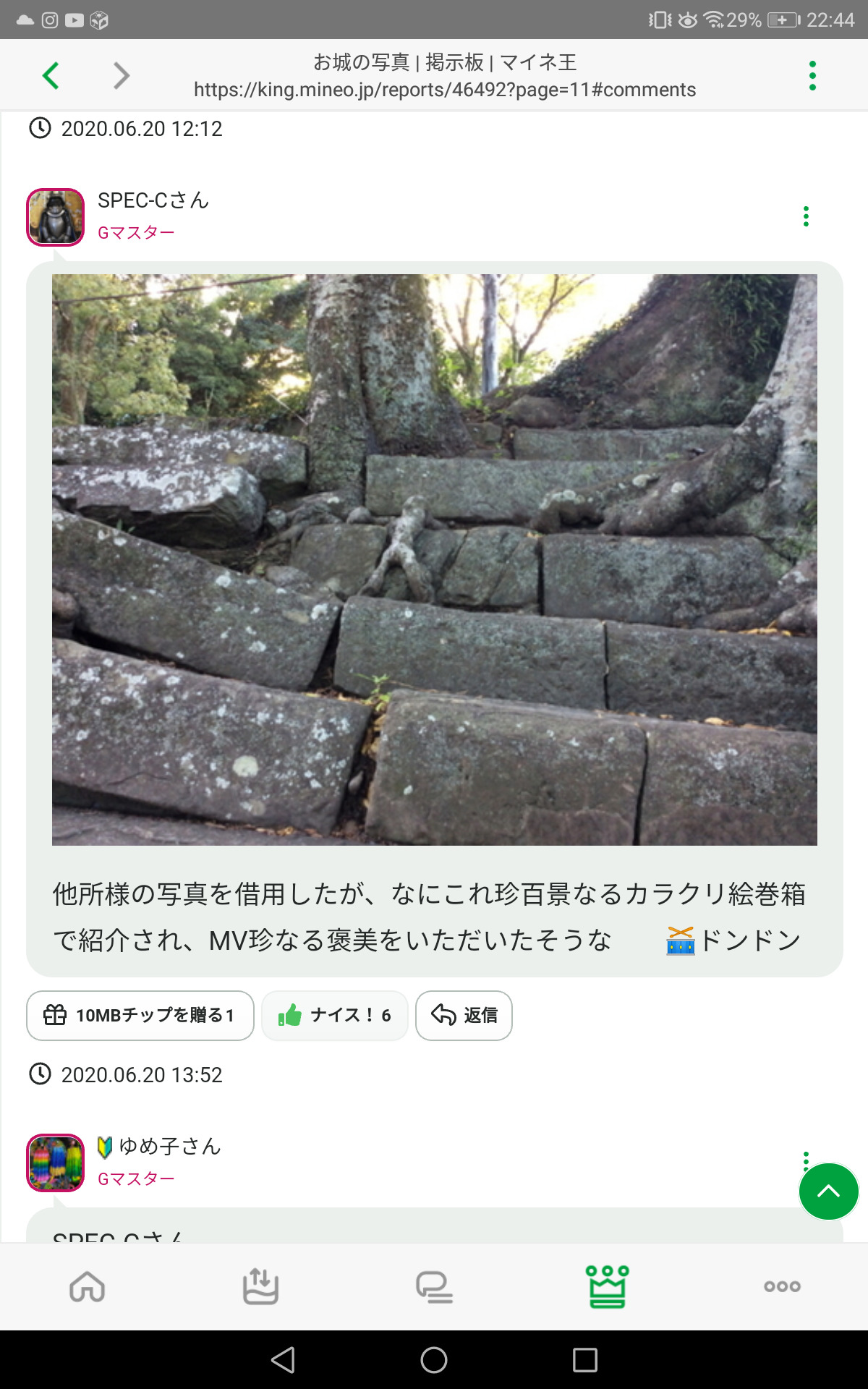This screenshot has width=868, height=1389.
Task: Tap the Android recent apps square
Action: pos(585,1360)
